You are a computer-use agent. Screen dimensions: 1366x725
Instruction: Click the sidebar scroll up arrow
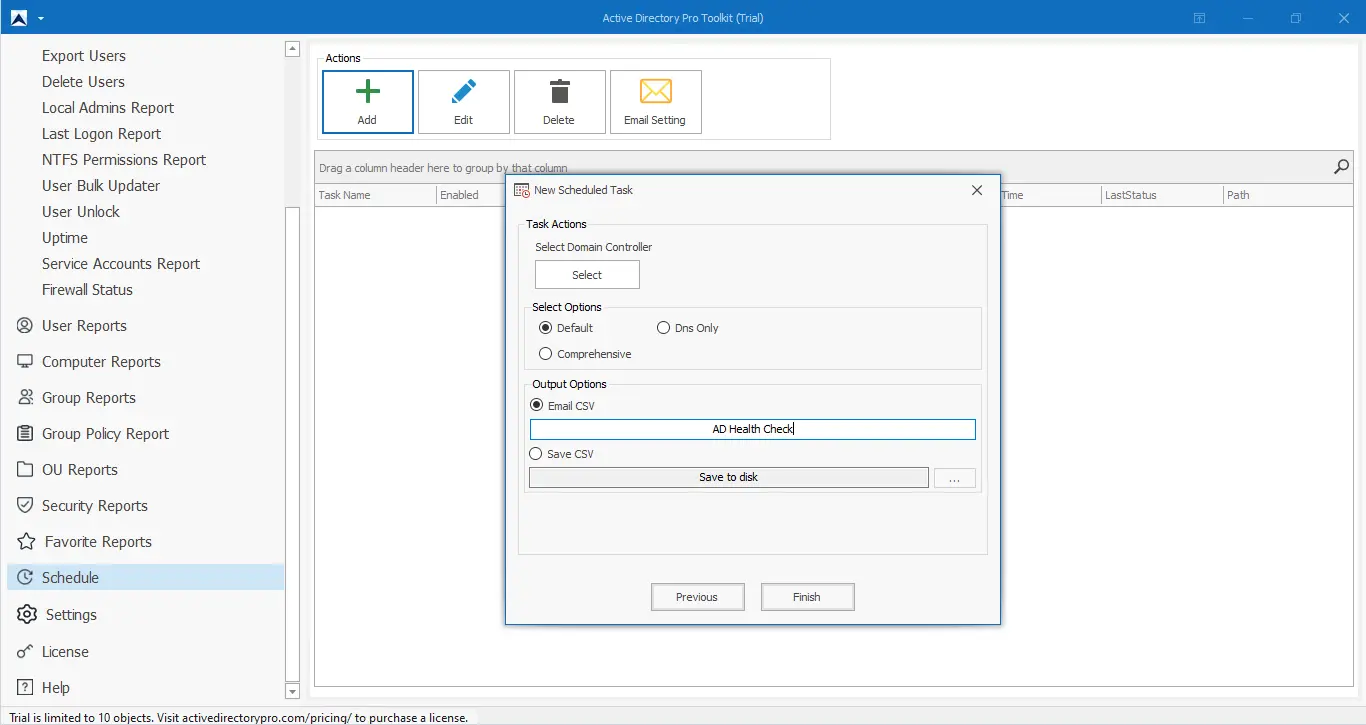coord(292,48)
